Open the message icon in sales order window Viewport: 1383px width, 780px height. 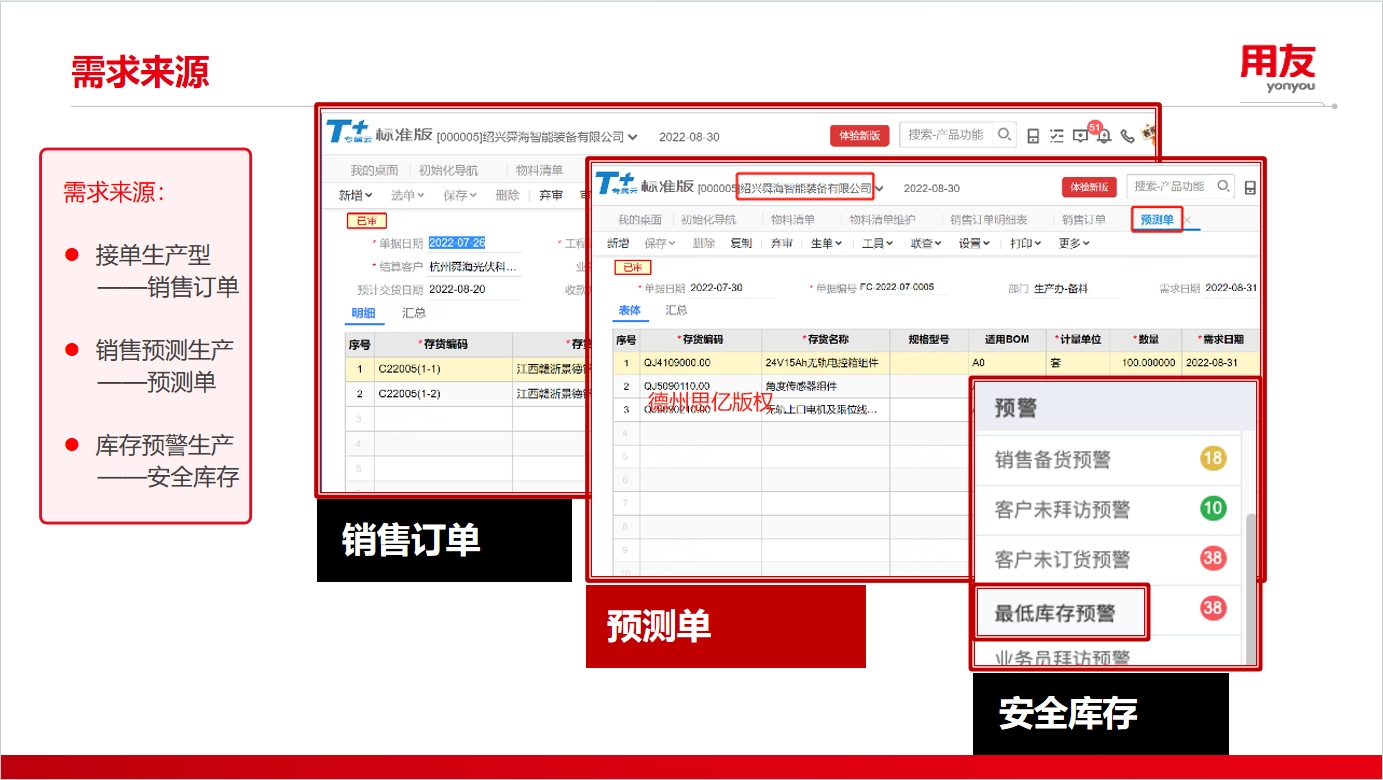(1080, 136)
